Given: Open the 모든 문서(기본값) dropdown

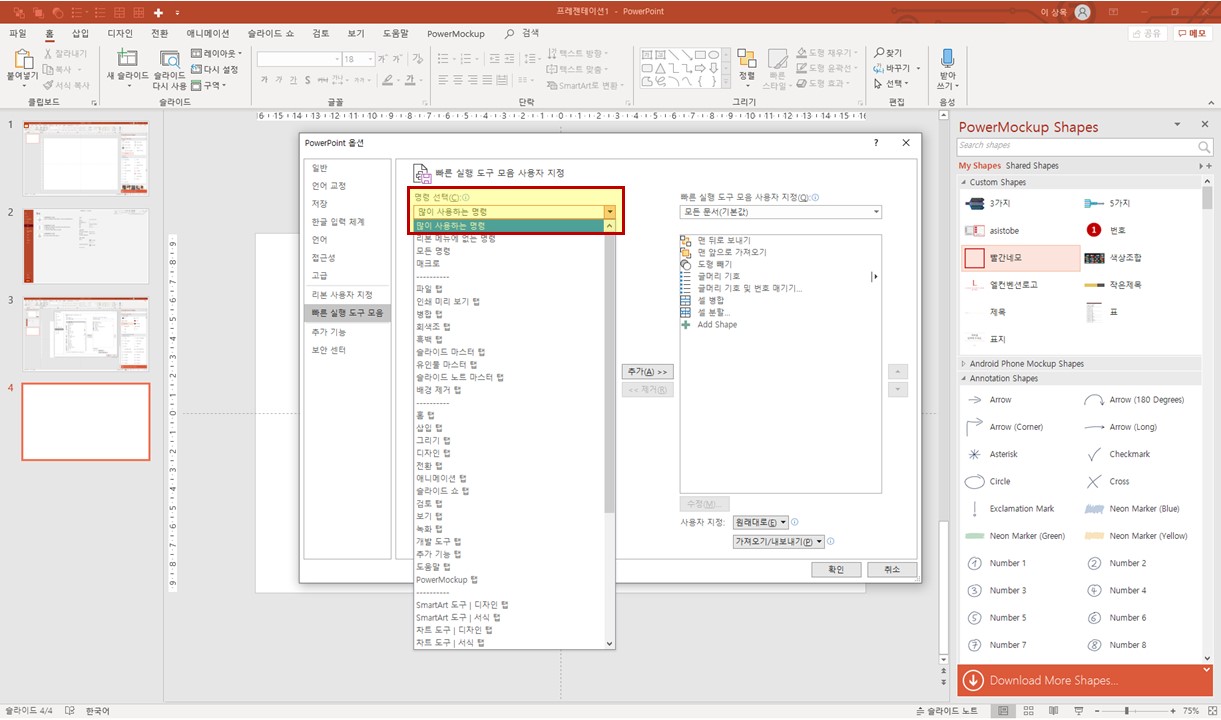Looking at the screenshot, I should click(x=780, y=212).
